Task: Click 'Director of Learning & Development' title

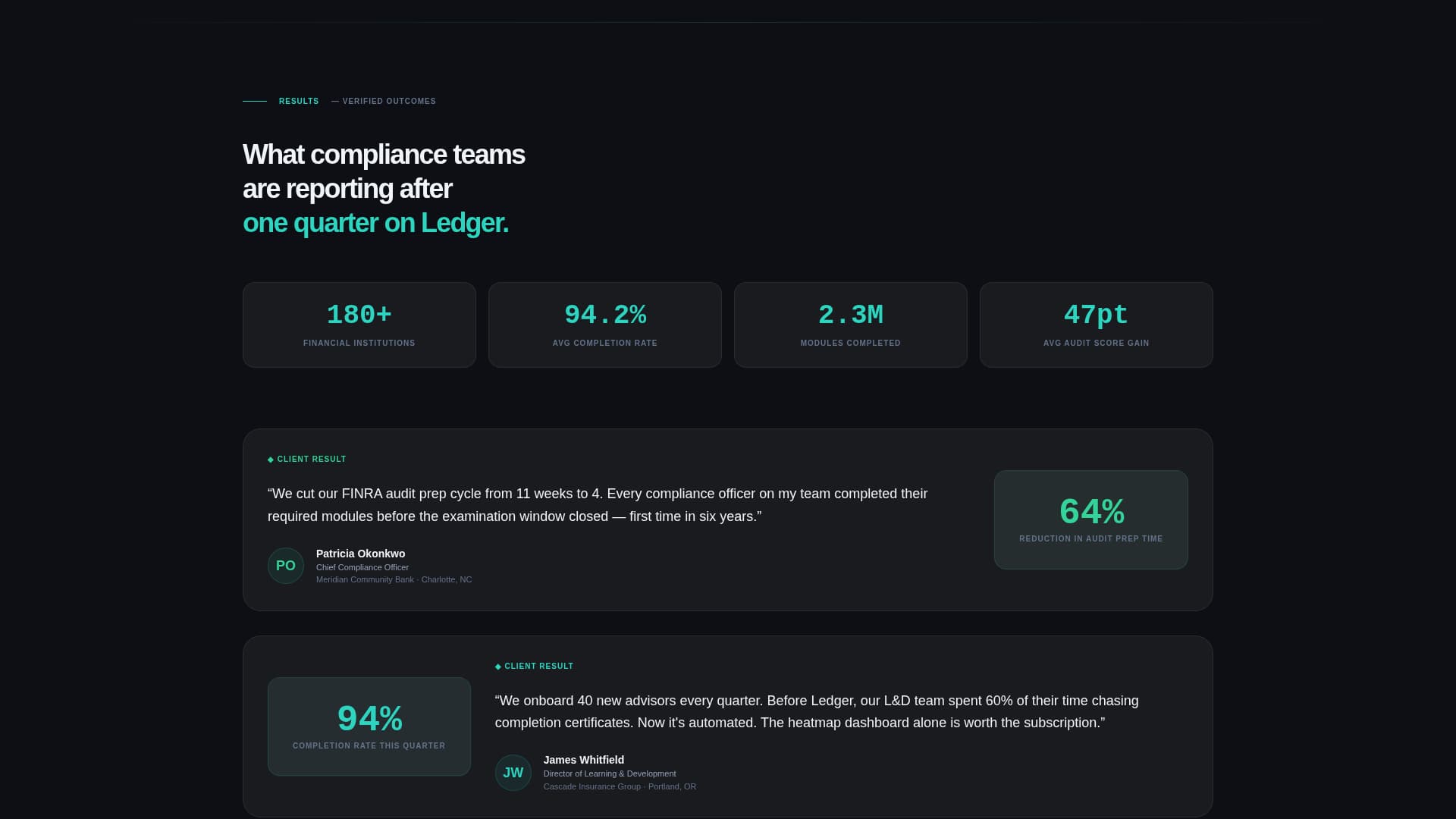Action: [610, 773]
